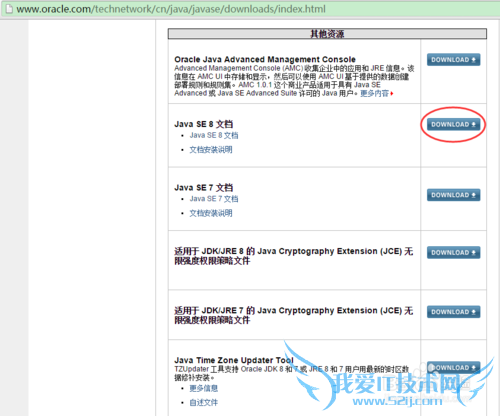
Task: Download the JDK/JRE 7 JCE policy files
Action: 453,312
